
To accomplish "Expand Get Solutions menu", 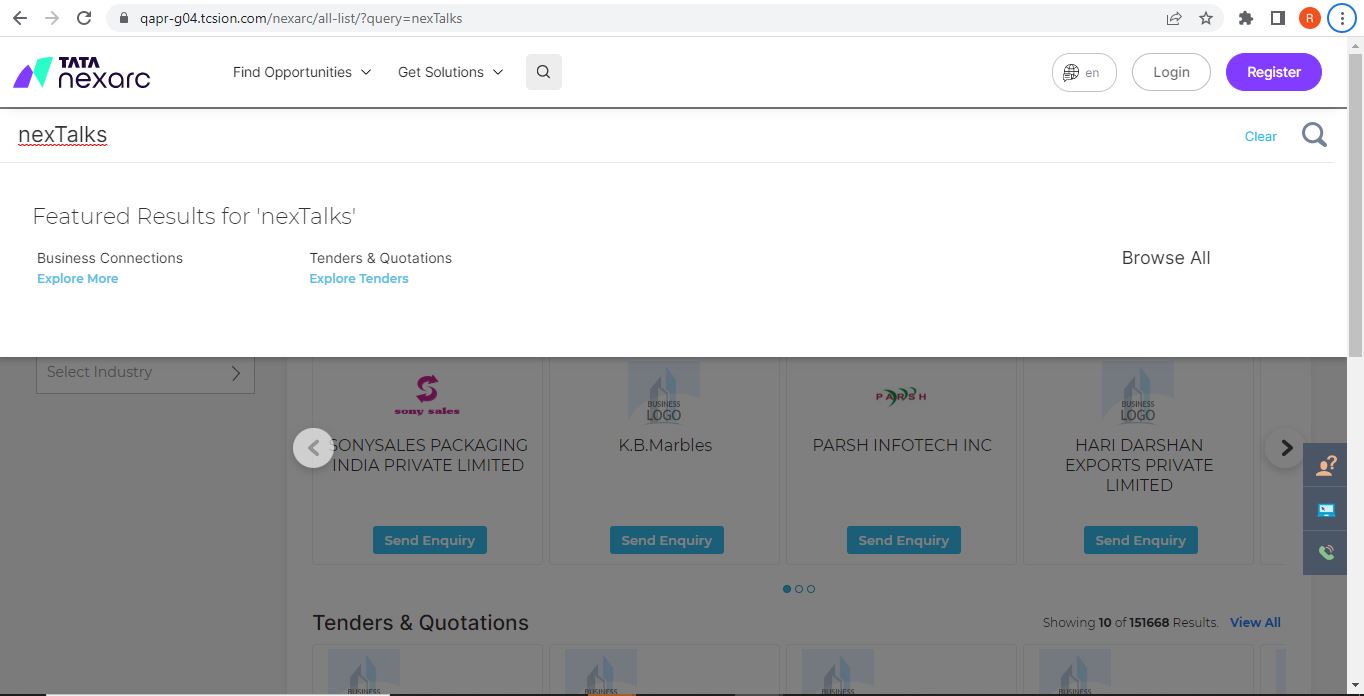I will (x=450, y=72).
